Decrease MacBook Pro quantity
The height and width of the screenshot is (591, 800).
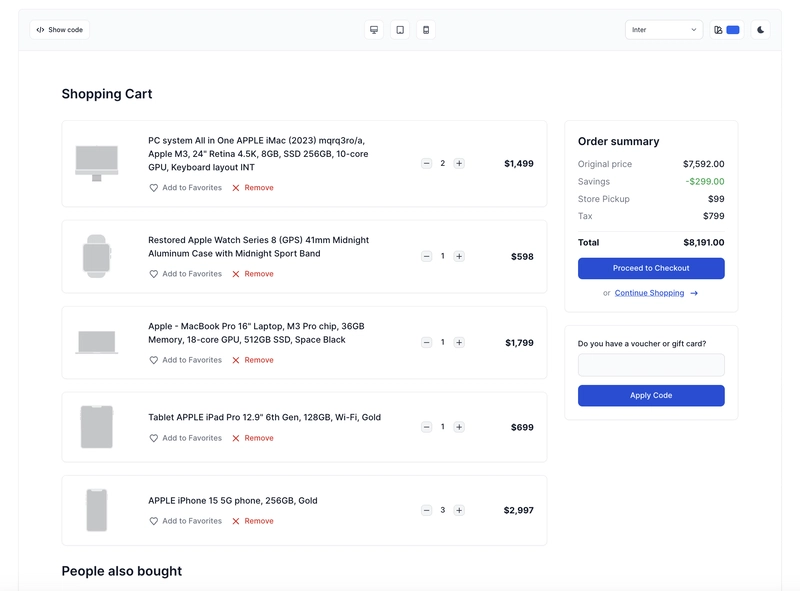click(x=427, y=342)
